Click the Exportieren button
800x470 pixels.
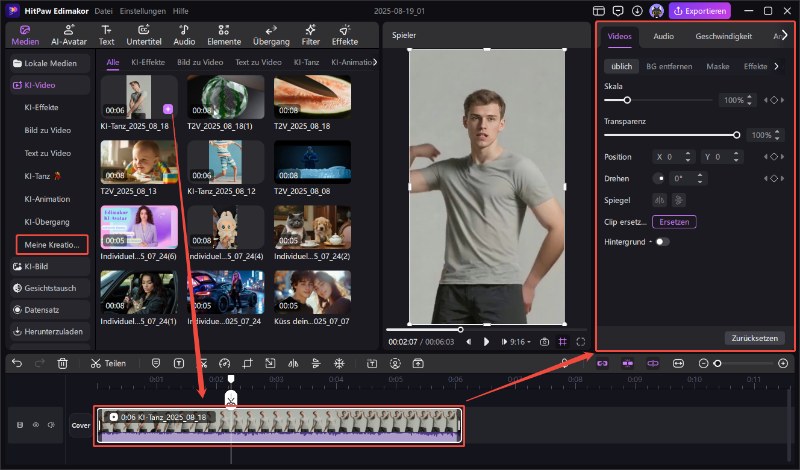point(700,11)
